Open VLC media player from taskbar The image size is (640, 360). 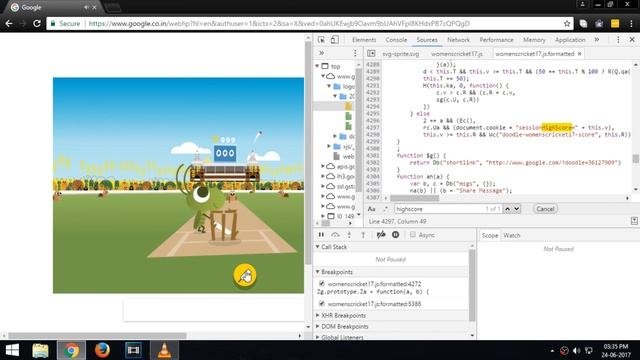click(164, 351)
